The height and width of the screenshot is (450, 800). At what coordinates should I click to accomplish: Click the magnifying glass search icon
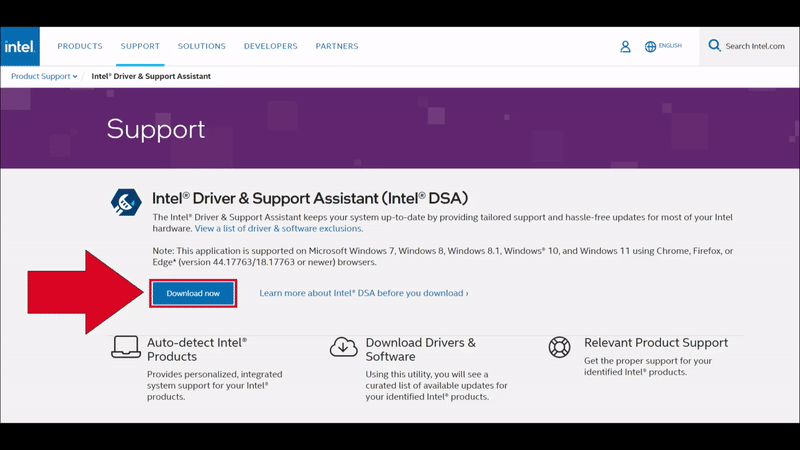point(714,46)
